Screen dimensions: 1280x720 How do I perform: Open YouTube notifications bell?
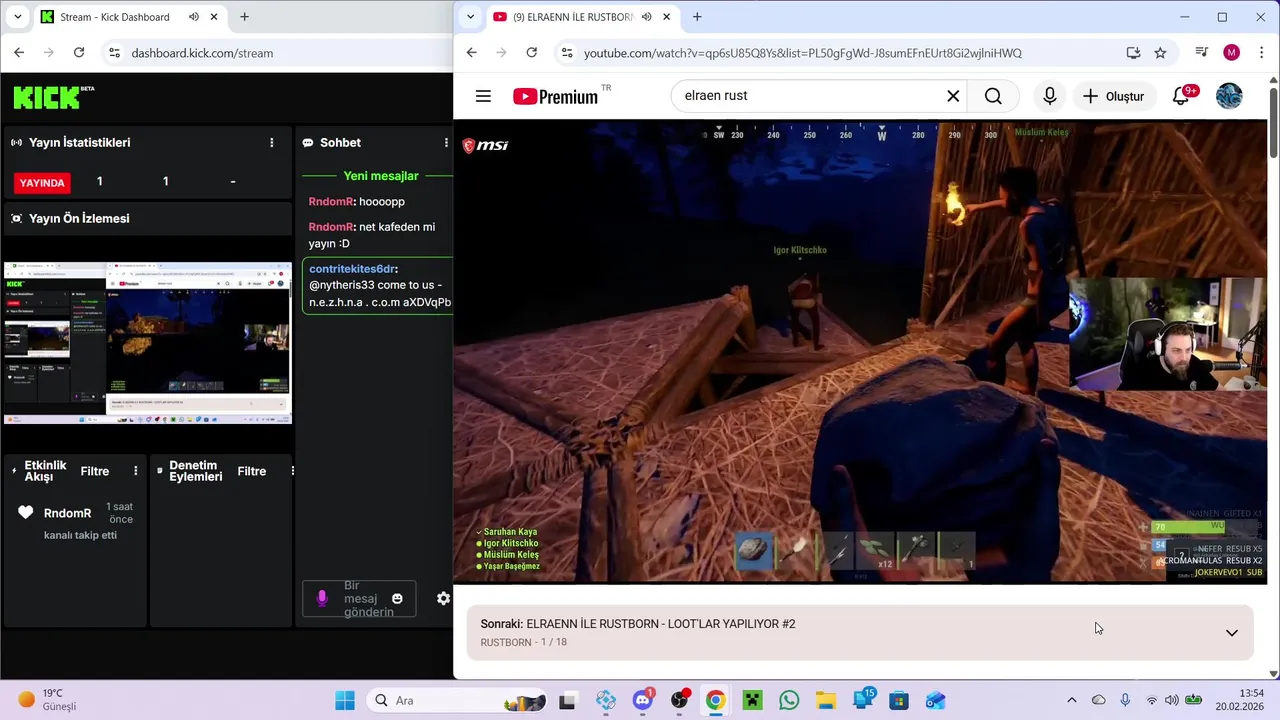tap(1181, 96)
